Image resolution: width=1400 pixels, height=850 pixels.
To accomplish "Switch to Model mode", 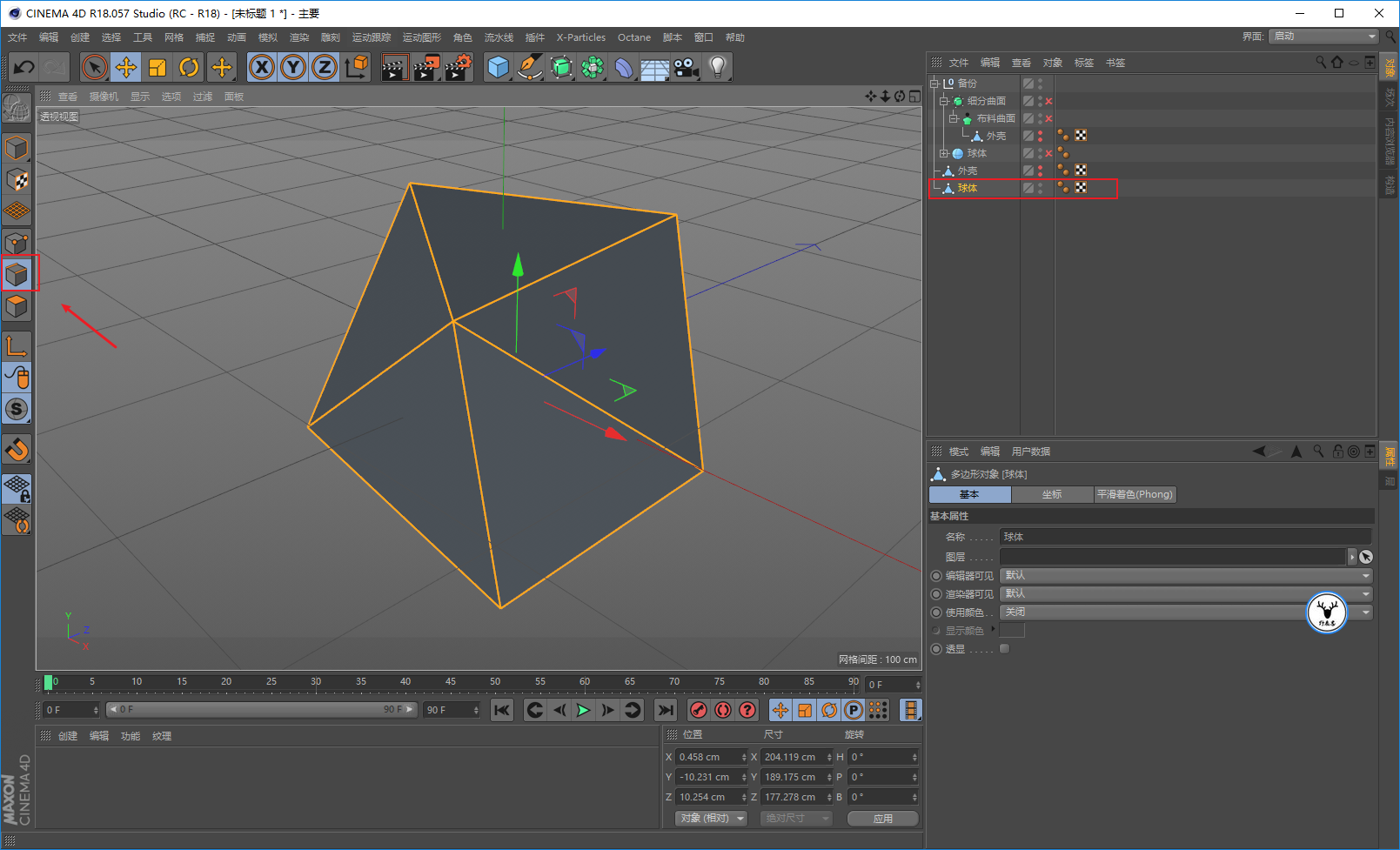I will (x=17, y=149).
